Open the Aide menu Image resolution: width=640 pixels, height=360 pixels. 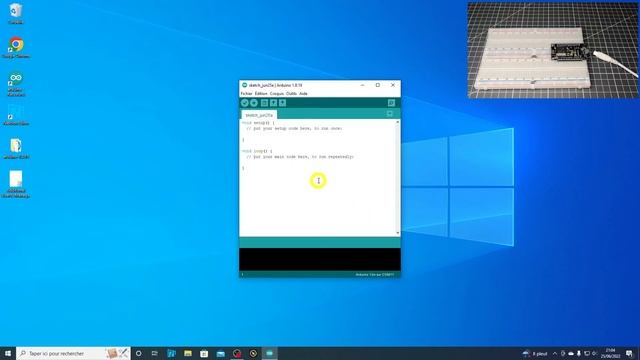(x=303, y=93)
